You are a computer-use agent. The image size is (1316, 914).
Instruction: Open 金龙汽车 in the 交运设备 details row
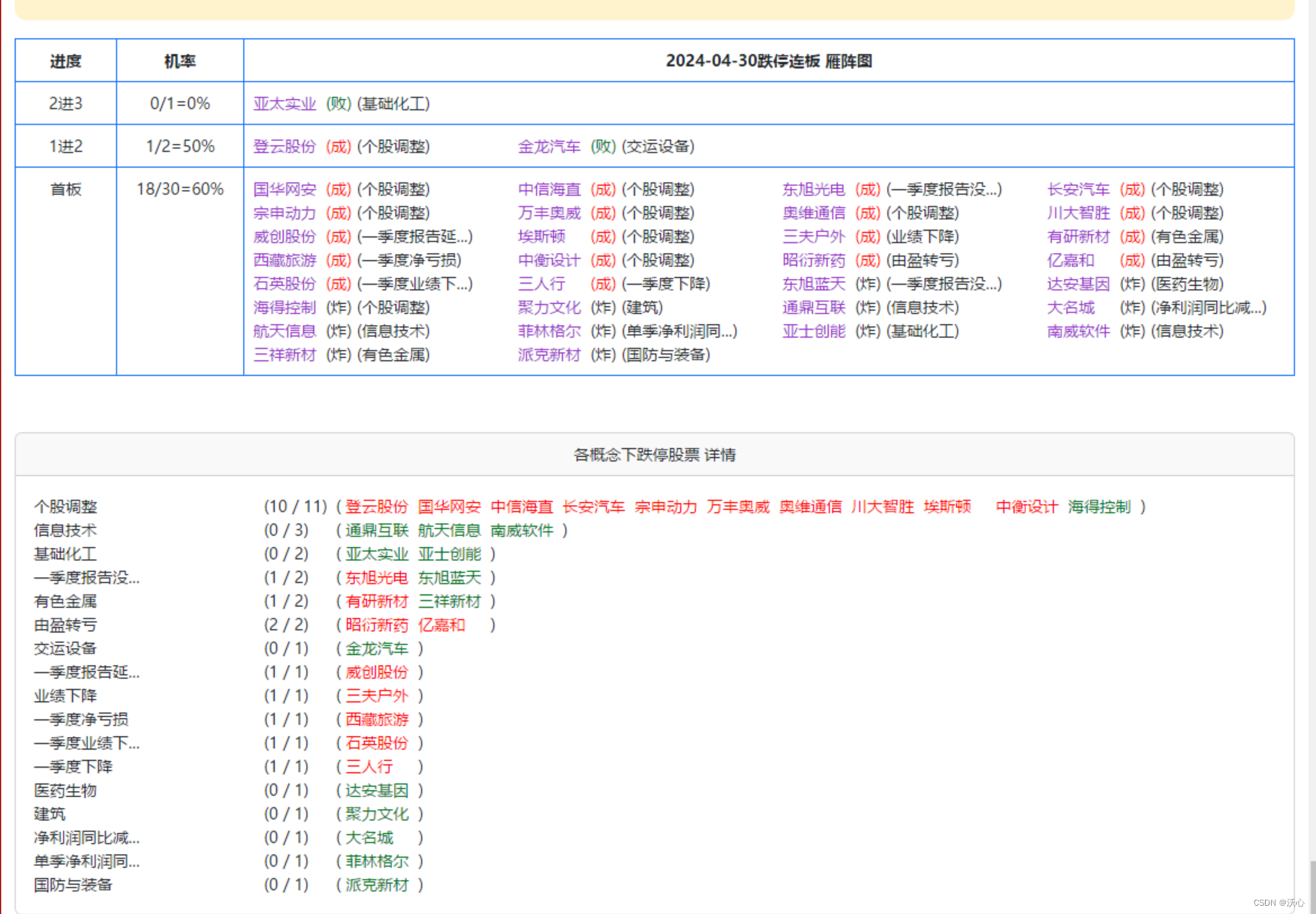pyautogui.click(x=377, y=648)
